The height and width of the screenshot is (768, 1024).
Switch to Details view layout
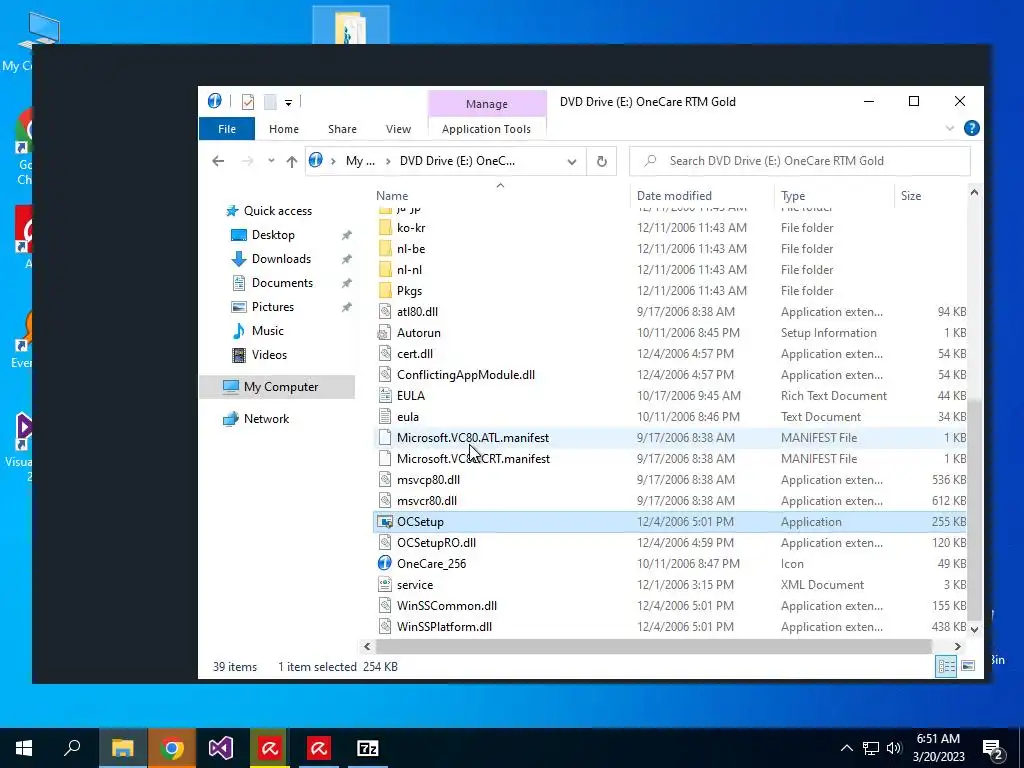click(946, 666)
